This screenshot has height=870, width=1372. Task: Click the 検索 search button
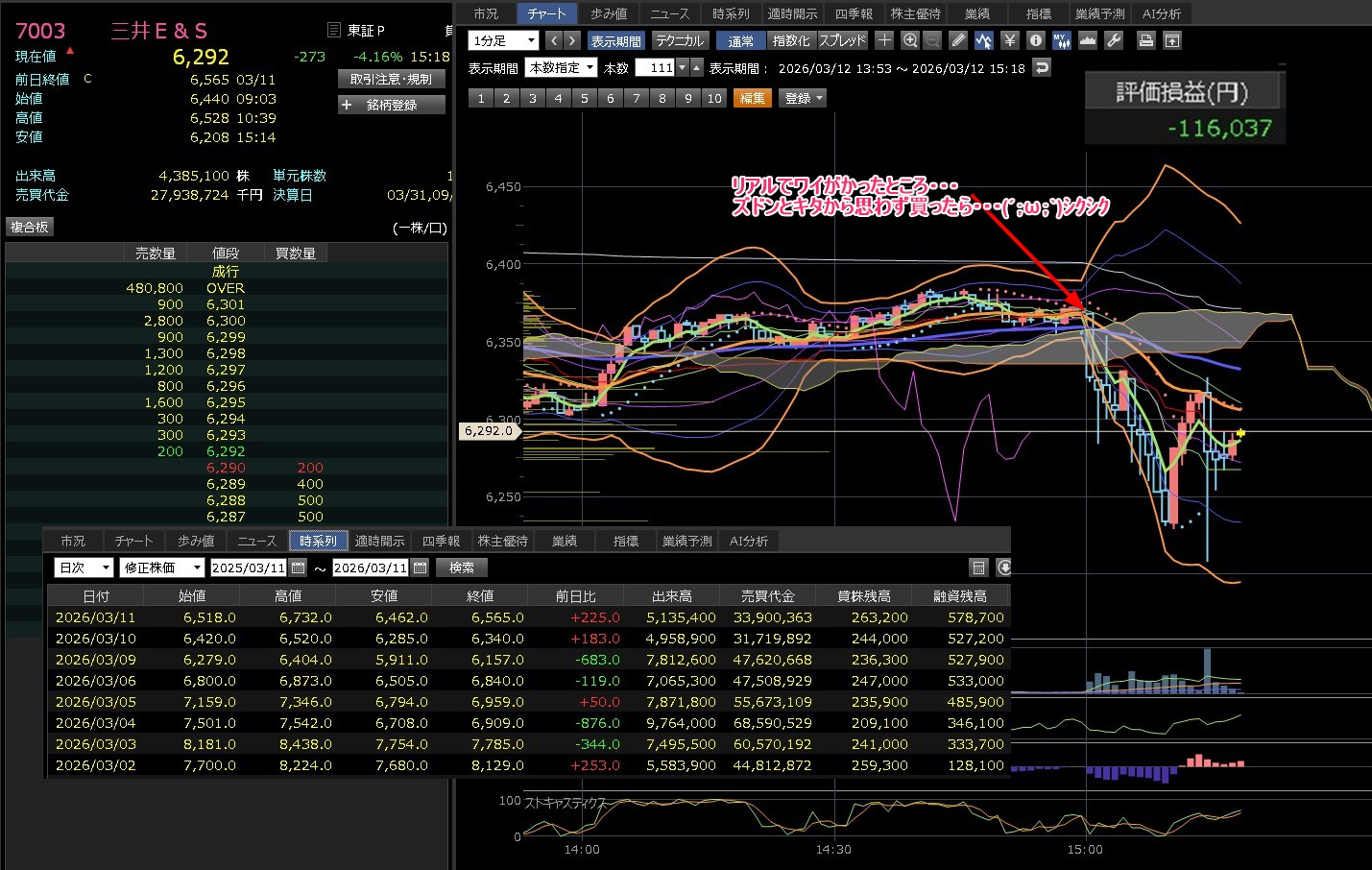pos(462,568)
